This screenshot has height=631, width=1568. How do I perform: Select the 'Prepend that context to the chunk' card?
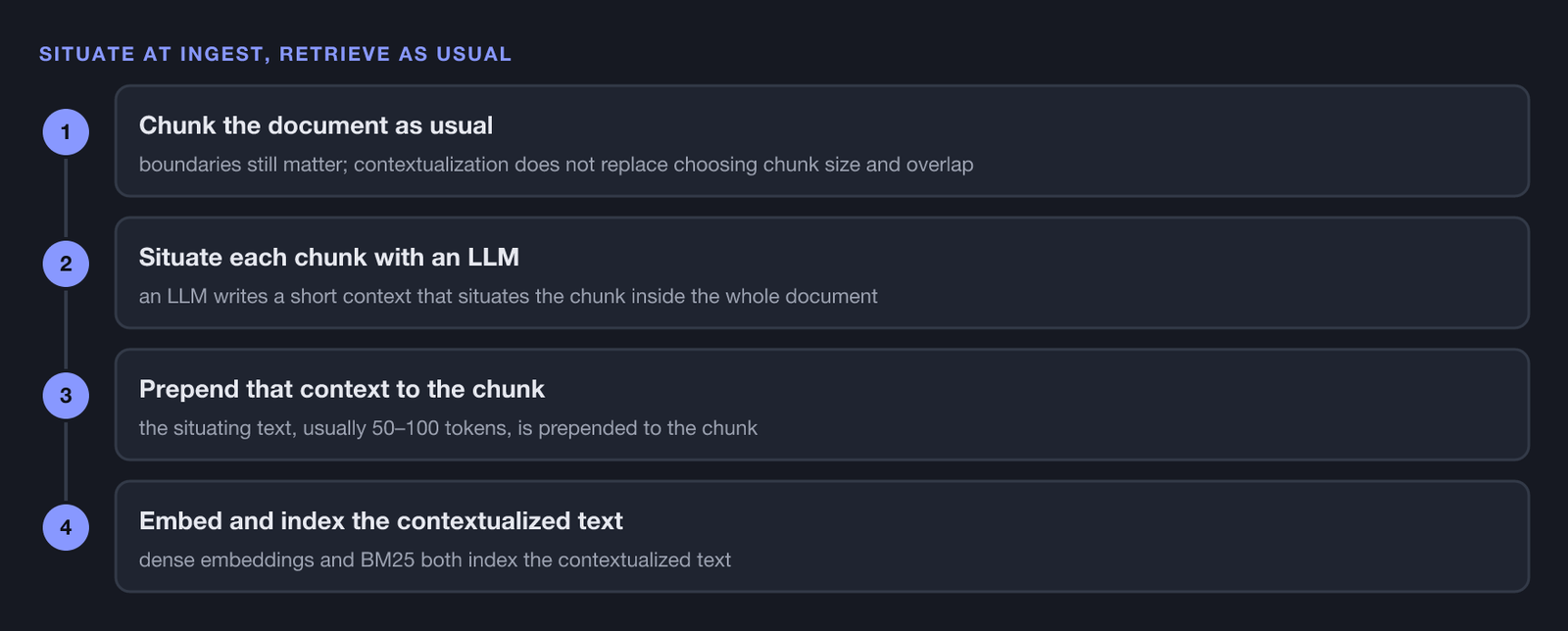822,405
